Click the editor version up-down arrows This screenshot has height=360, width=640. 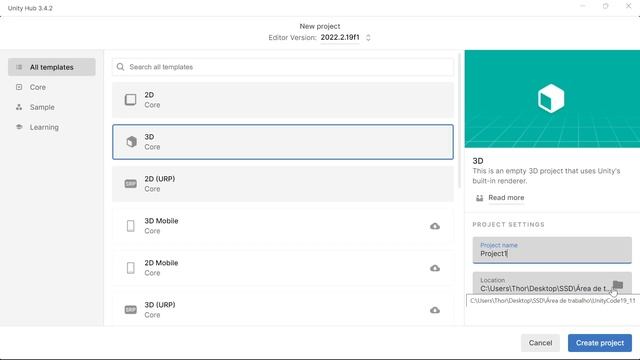tap(368, 38)
